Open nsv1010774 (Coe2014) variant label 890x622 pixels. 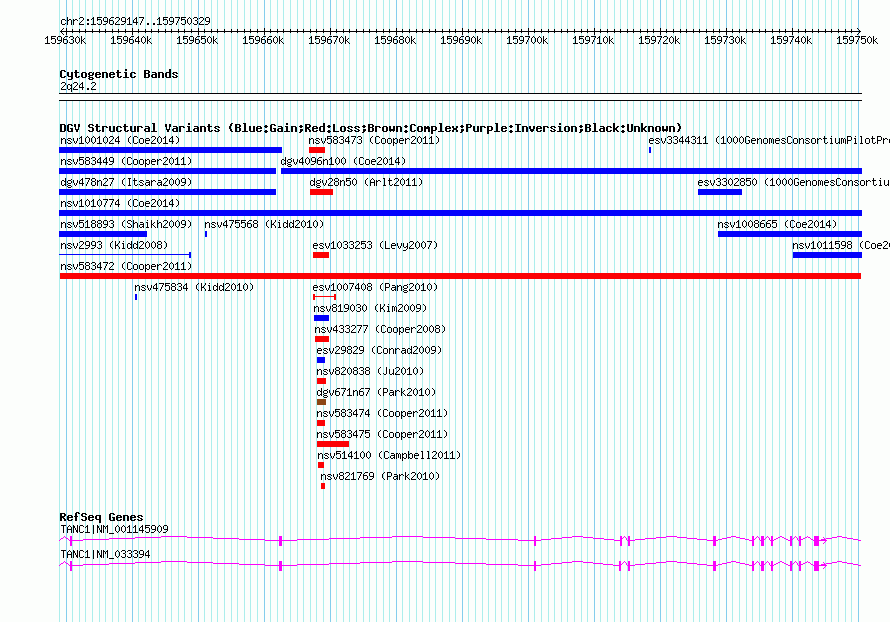coord(120,203)
